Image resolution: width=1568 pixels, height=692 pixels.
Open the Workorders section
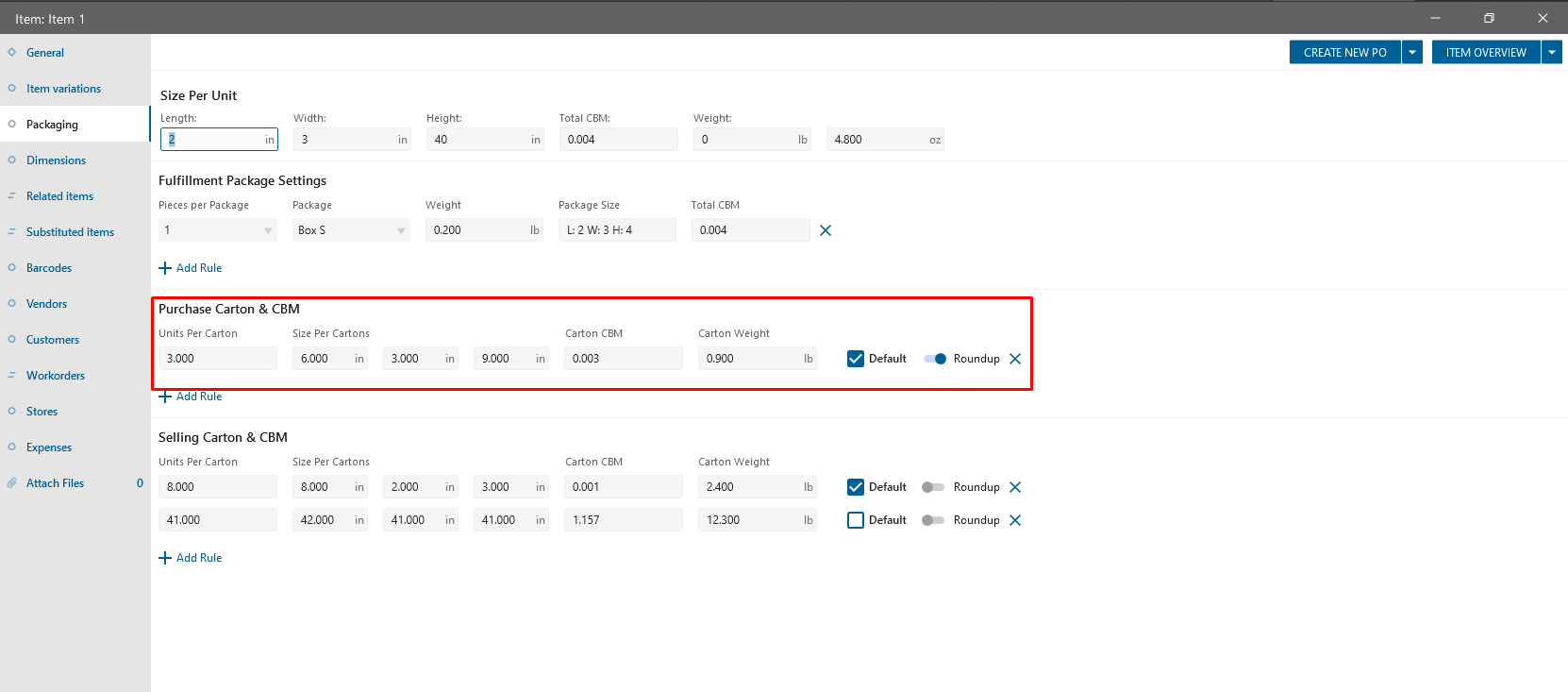pos(56,376)
